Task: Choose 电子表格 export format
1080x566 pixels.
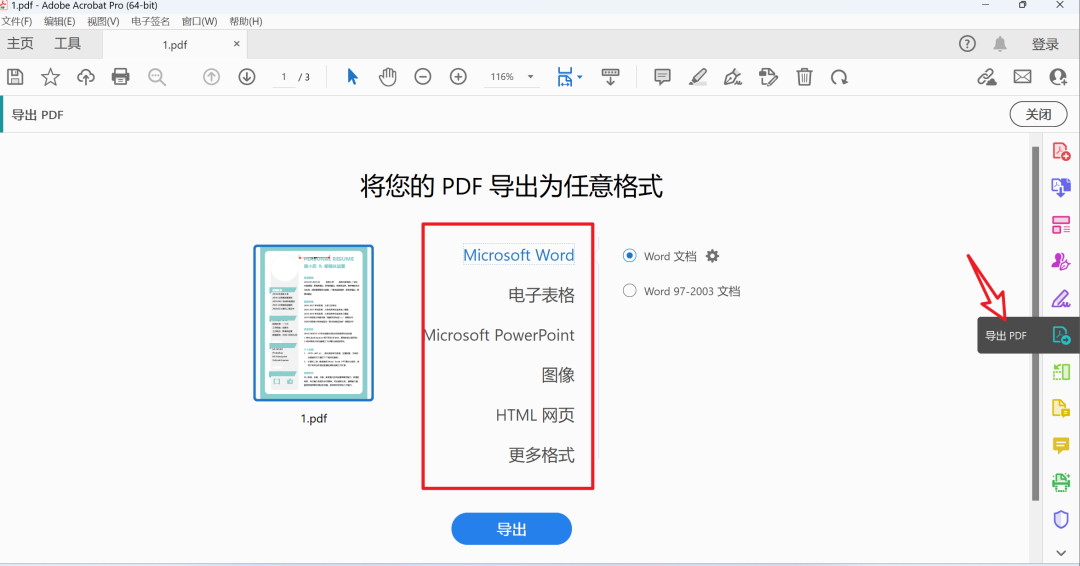Action: coord(541,295)
